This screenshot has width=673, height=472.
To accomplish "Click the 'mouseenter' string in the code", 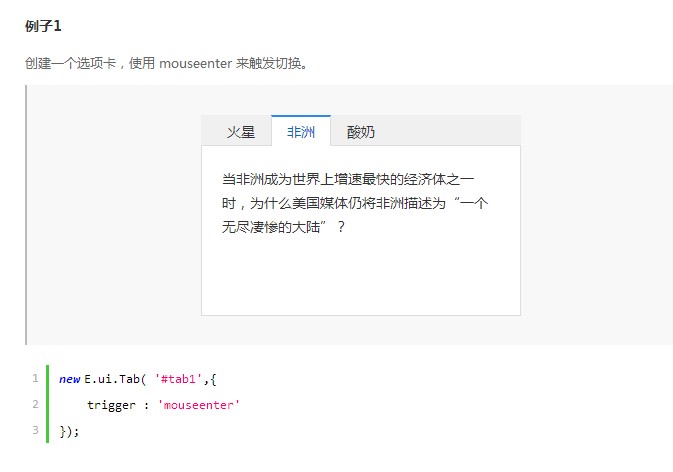I will tap(199, 405).
